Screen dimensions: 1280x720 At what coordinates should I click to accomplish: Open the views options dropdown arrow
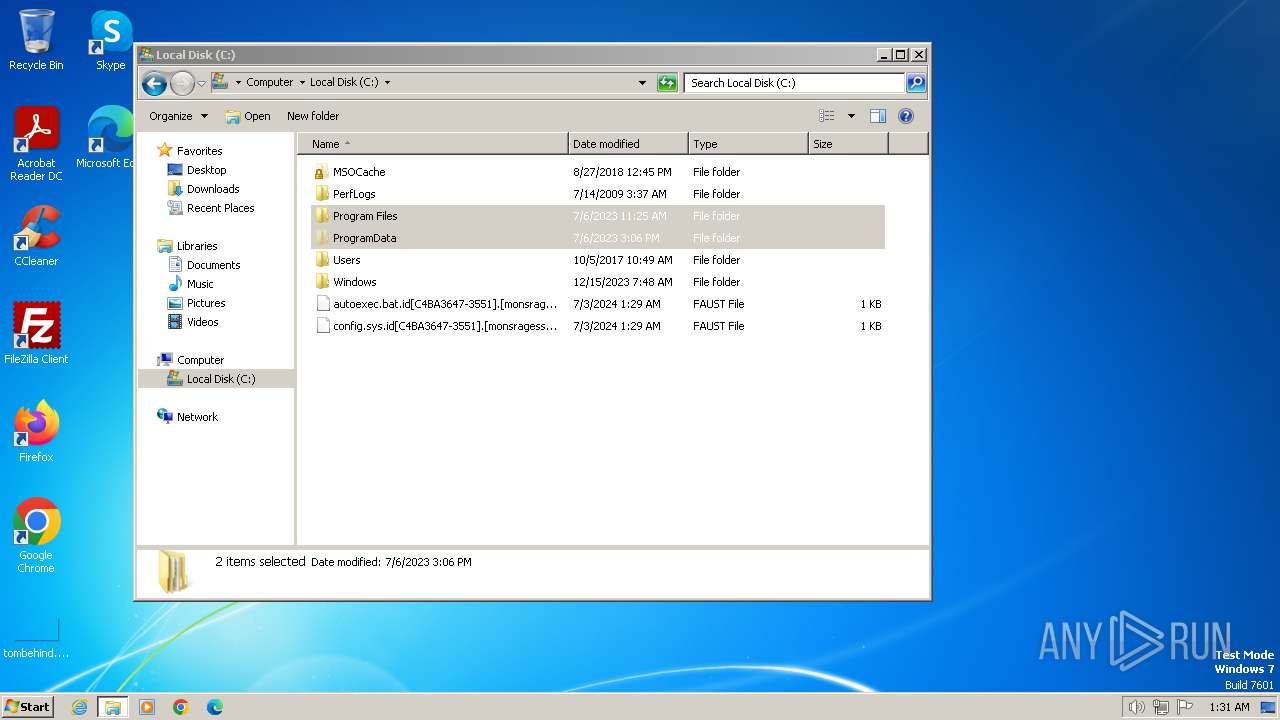(x=851, y=116)
